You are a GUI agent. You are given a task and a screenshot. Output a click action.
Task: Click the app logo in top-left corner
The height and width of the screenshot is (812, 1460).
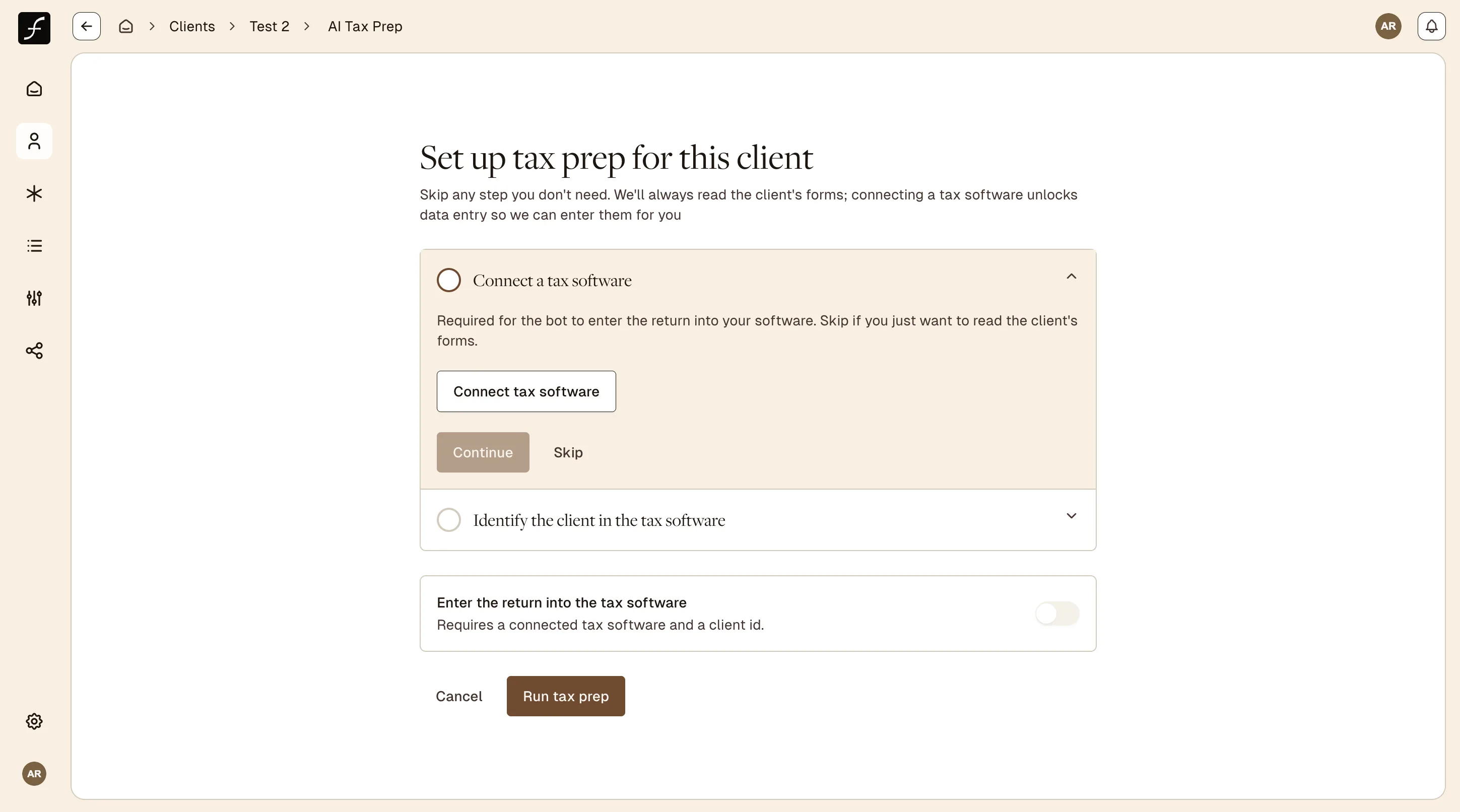point(34,27)
